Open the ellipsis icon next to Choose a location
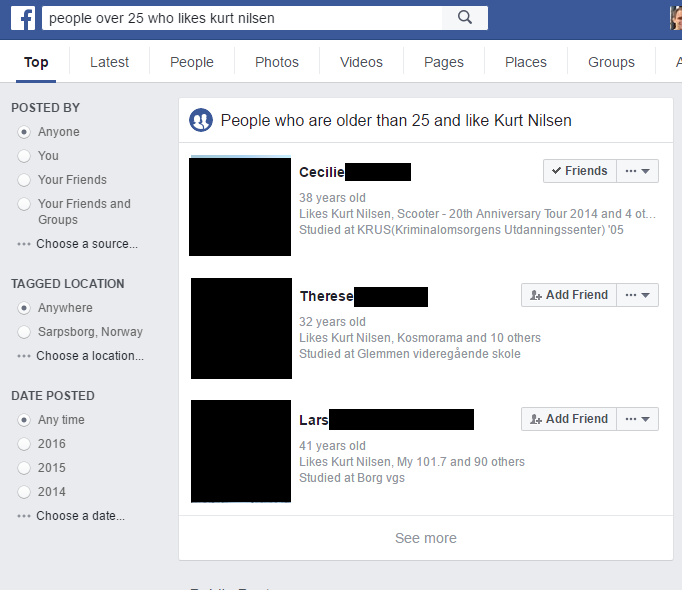The width and height of the screenshot is (682, 590). [24, 356]
